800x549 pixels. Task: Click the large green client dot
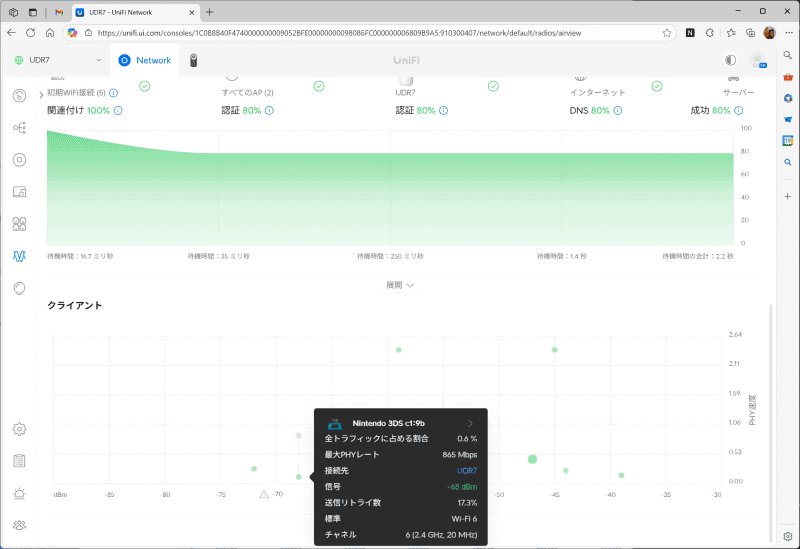532,459
